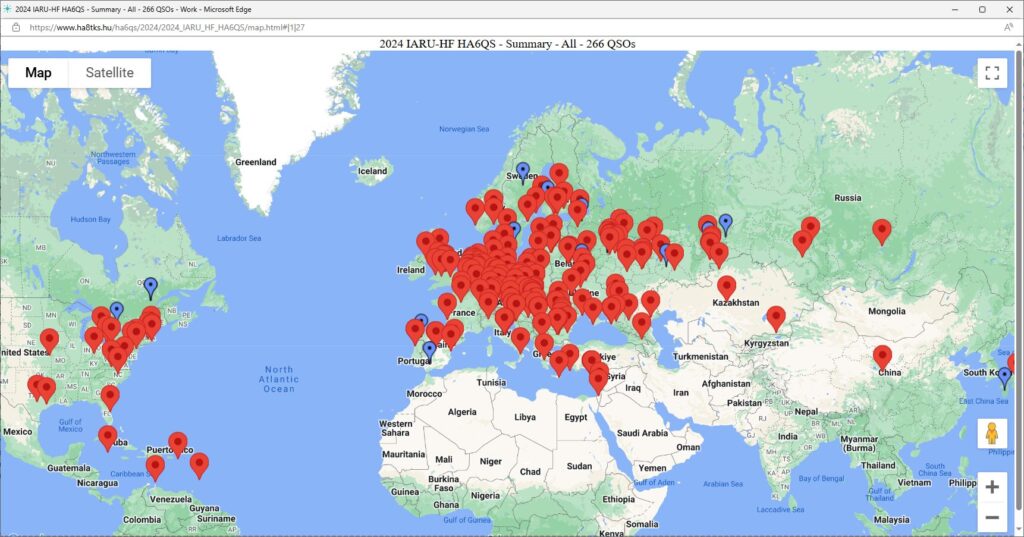The width and height of the screenshot is (1024, 537).
Task: Click the Read aloud icon in address bar
Action: point(1008,28)
